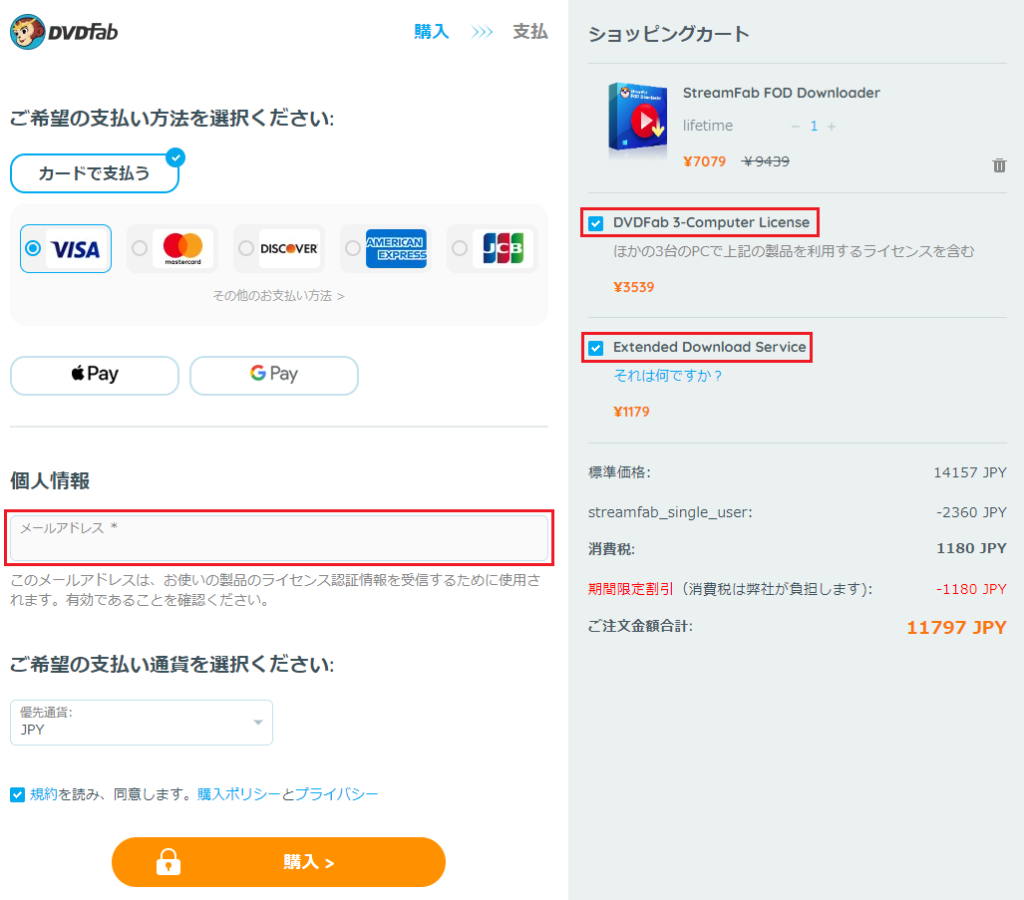Click the Extended Download Service label
Image resolution: width=1024 pixels, height=900 pixels.
709,347
